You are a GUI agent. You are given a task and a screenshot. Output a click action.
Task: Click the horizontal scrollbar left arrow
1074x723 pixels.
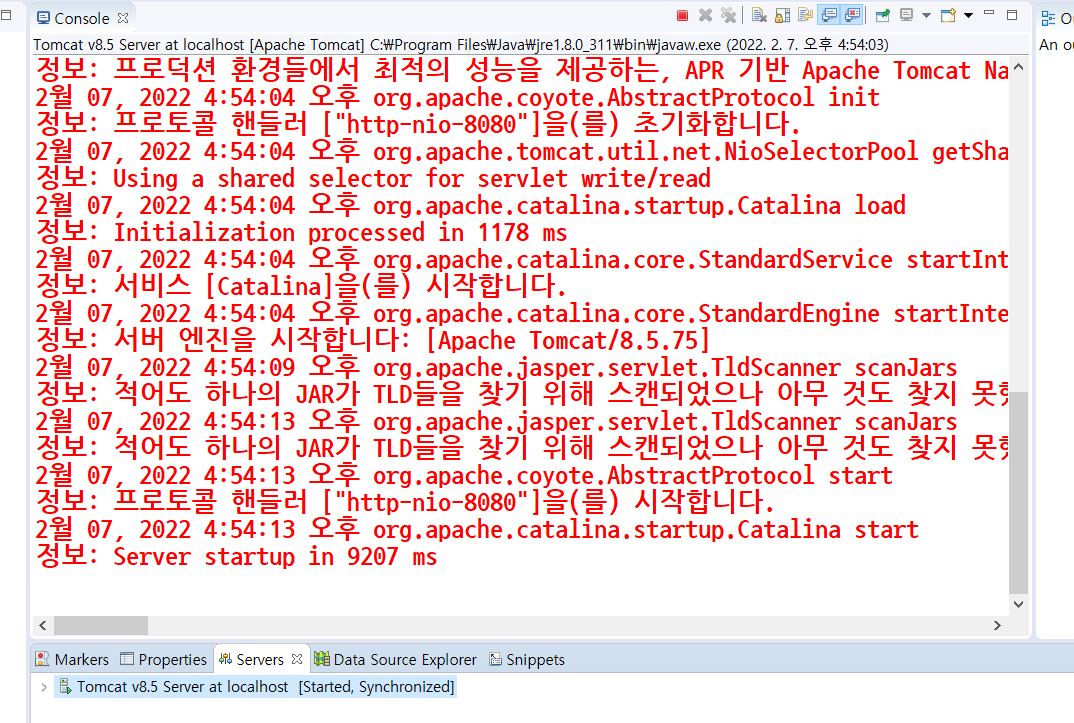[x=43, y=625]
